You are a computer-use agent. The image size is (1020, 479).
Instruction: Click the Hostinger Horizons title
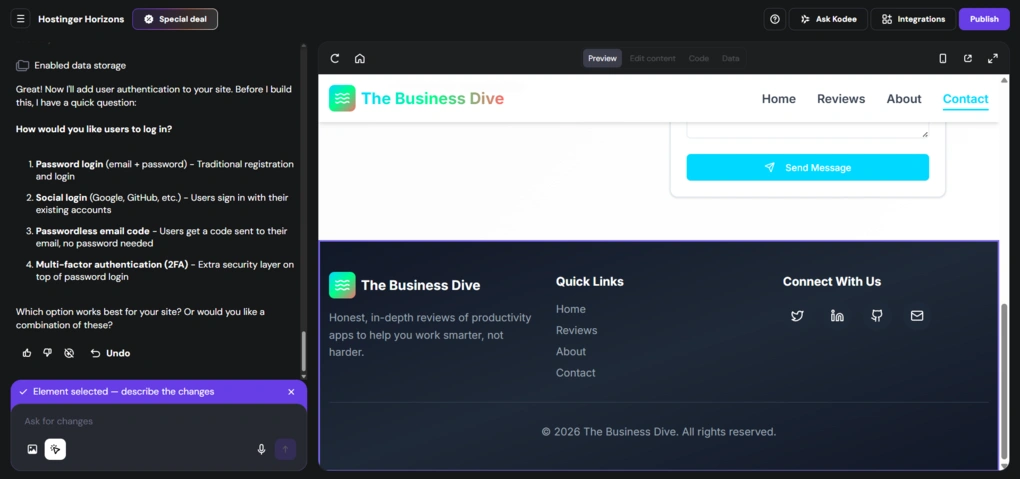[x=81, y=19]
